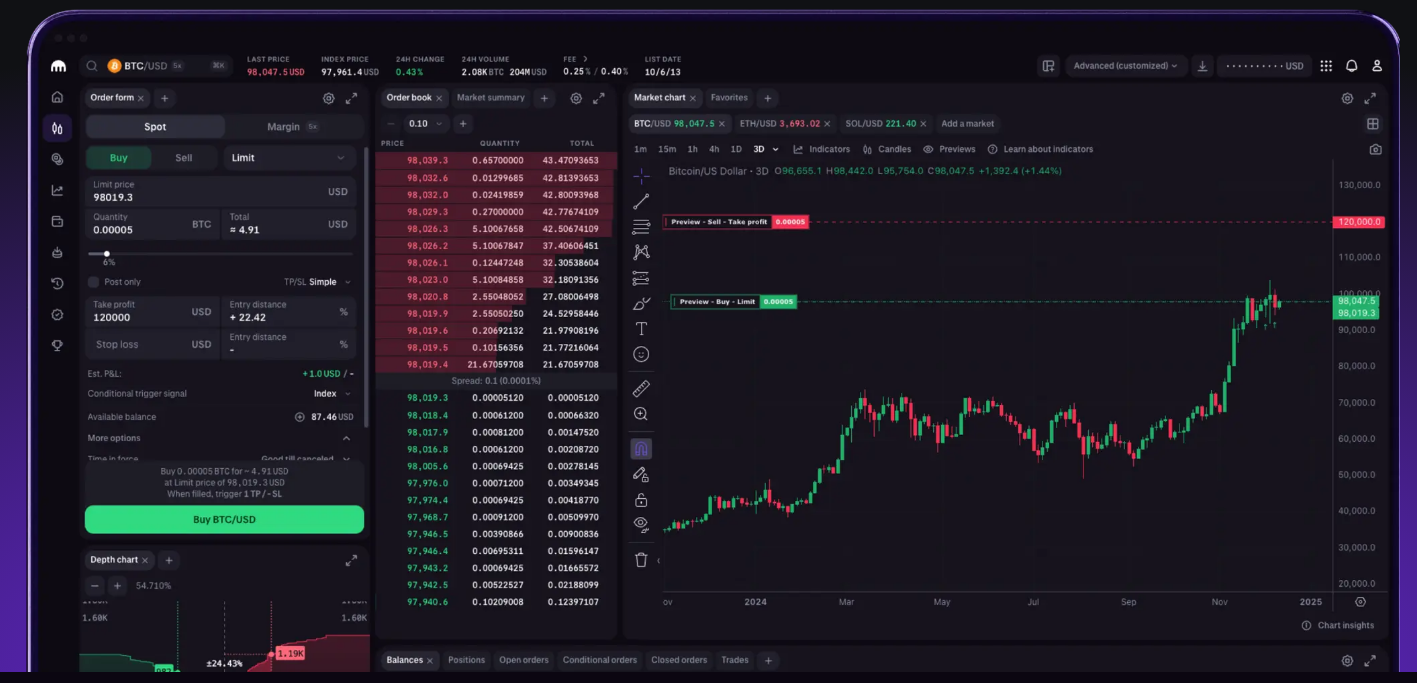Open the TP/SL Simple dropdown
The width and height of the screenshot is (1417, 683).
point(330,281)
